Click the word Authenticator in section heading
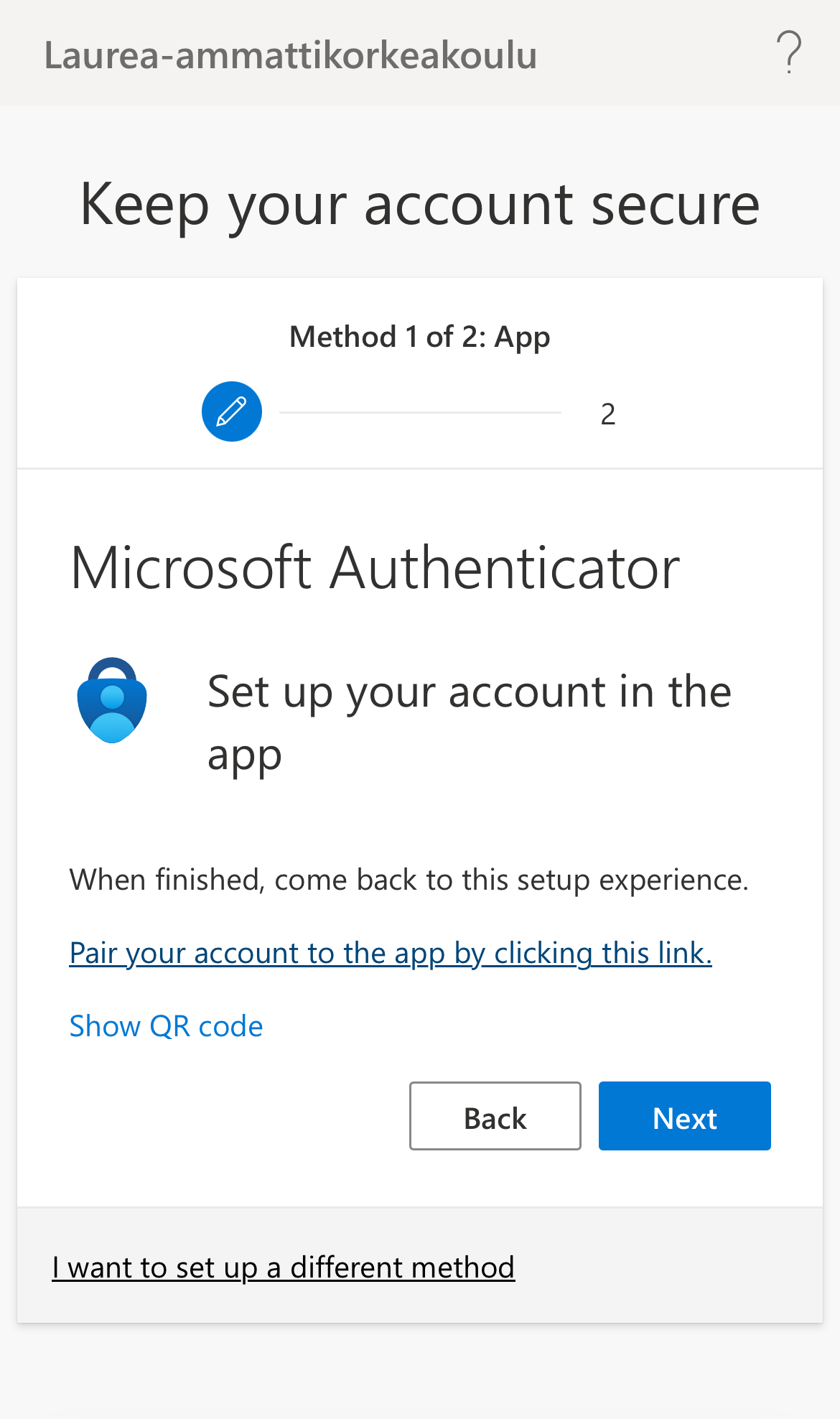Viewport: 840px width, 1419px height. pos(504,568)
